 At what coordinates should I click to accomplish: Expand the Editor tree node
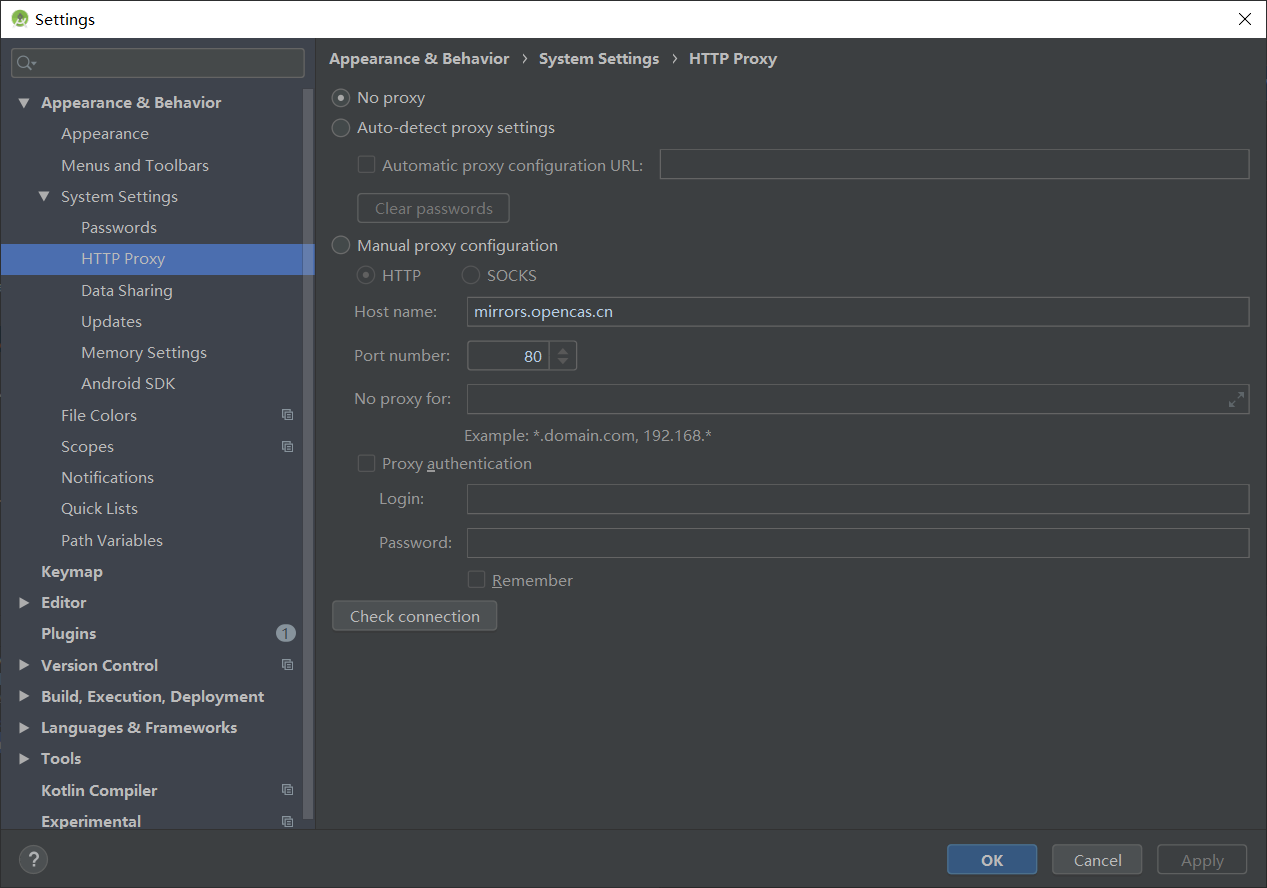(x=24, y=602)
